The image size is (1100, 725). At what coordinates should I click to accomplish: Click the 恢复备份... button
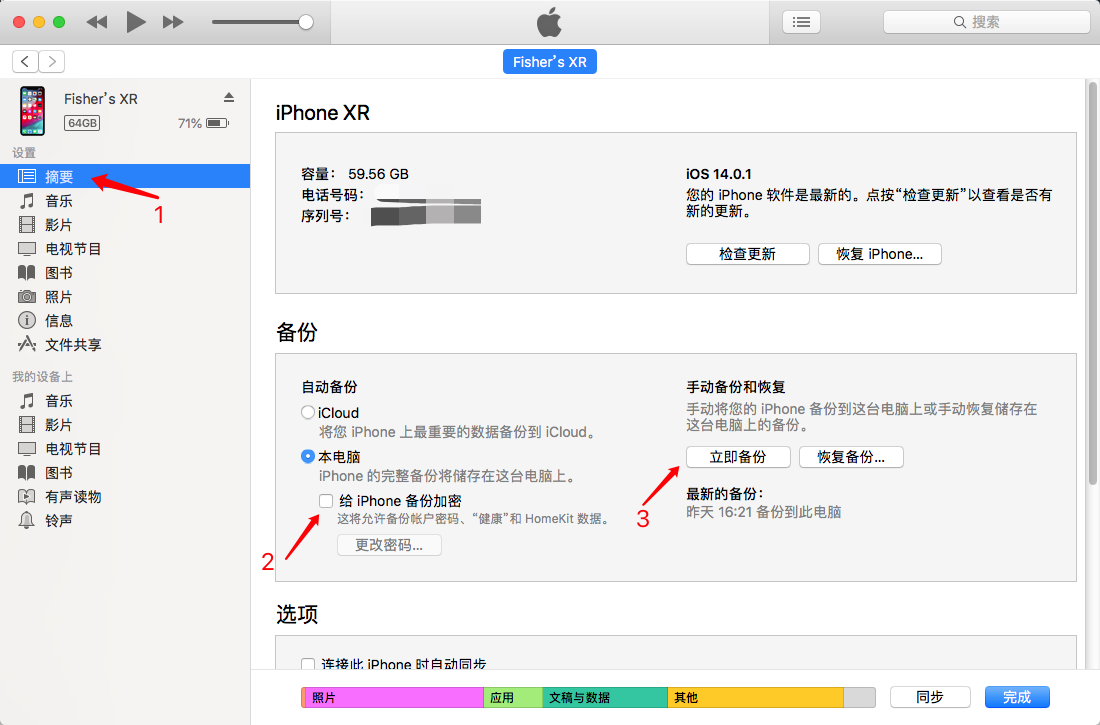tap(851, 457)
